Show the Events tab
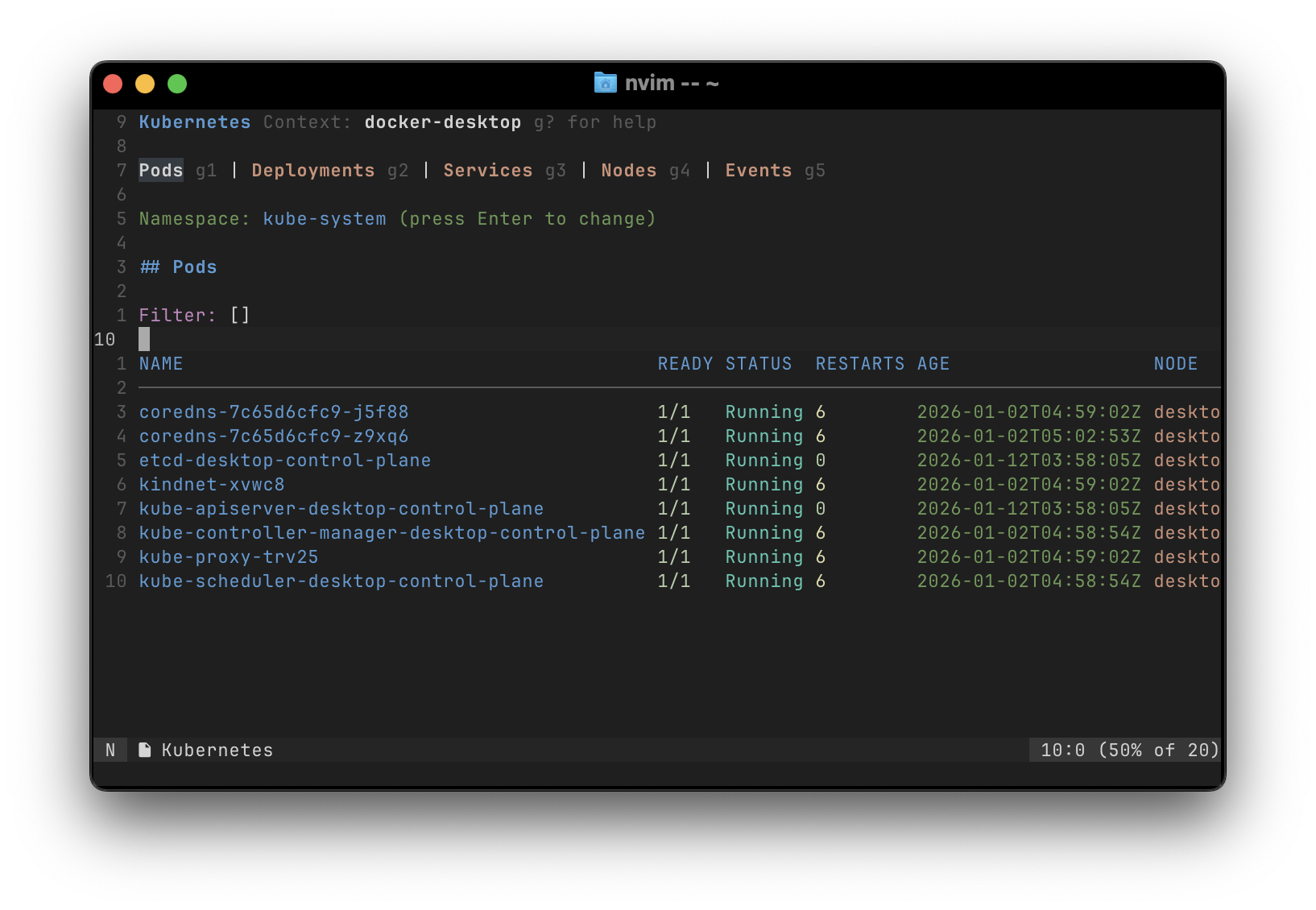1316x910 pixels. (759, 170)
